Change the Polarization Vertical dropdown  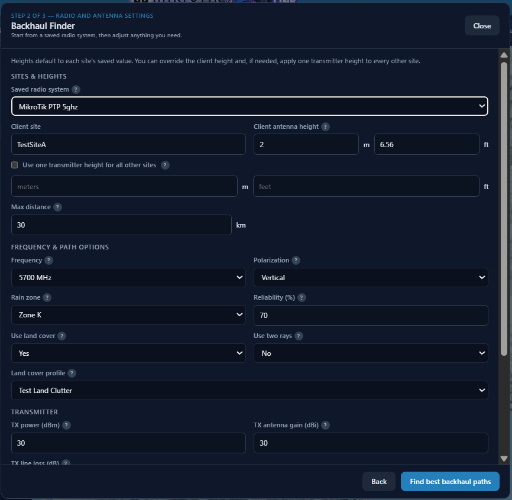[x=371, y=277]
